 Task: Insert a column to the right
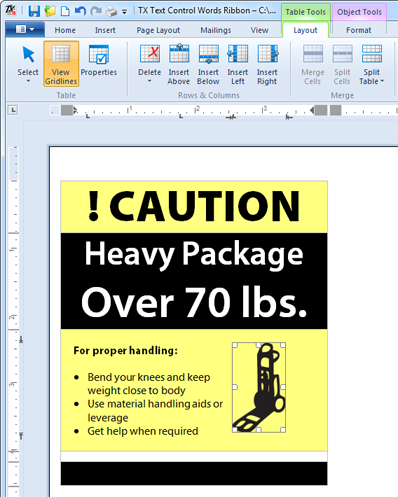click(267, 64)
